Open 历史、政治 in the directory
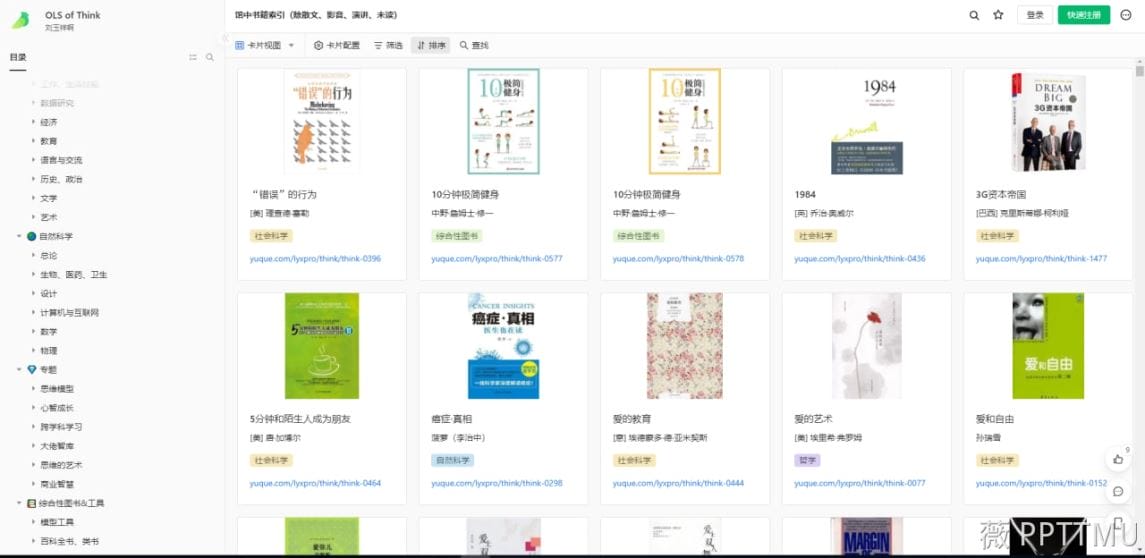 (61, 179)
